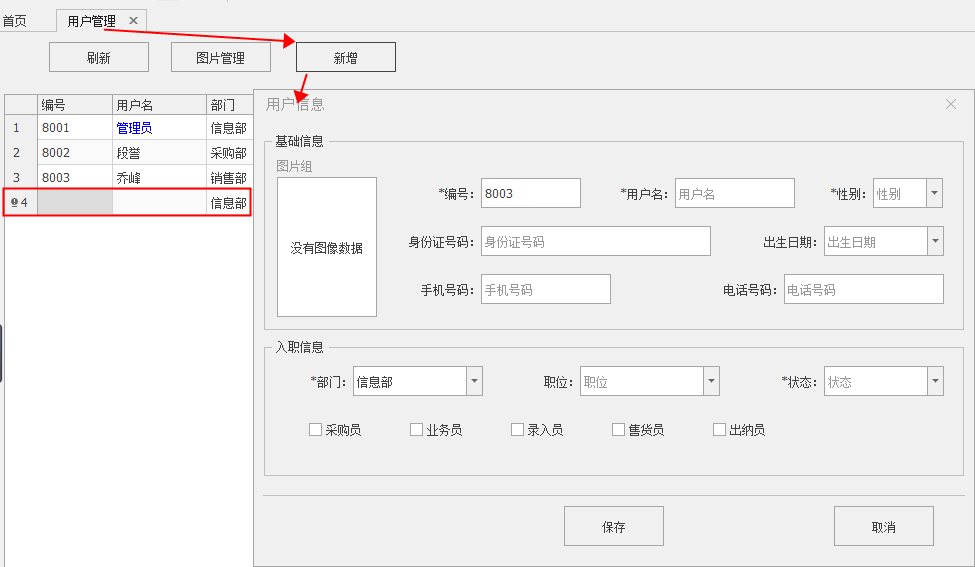975x567 pixels.
Task: Close the 用户管理 tab with its X icon
Action: tap(134, 21)
